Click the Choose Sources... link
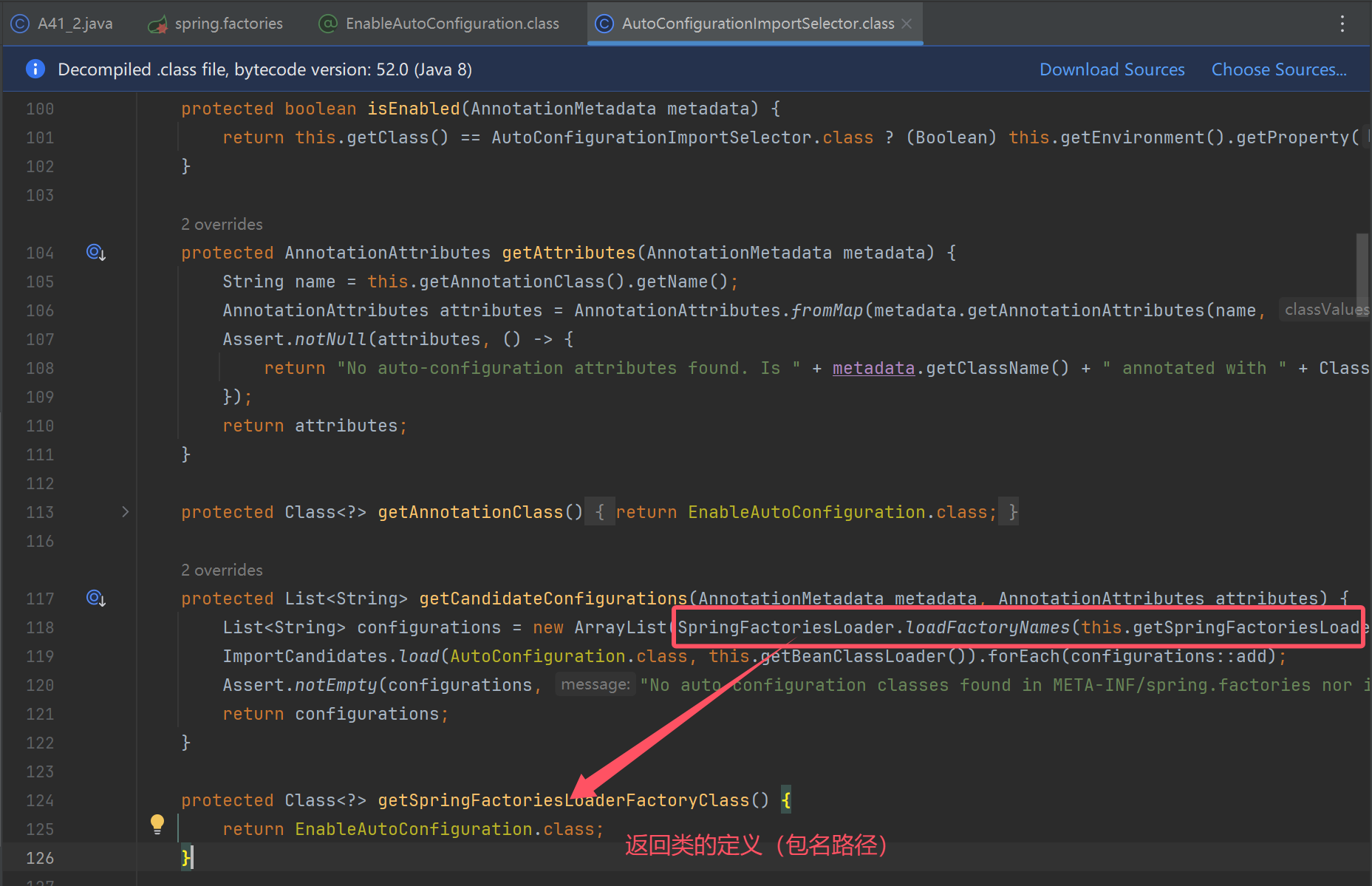 (x=1279, y=69)
